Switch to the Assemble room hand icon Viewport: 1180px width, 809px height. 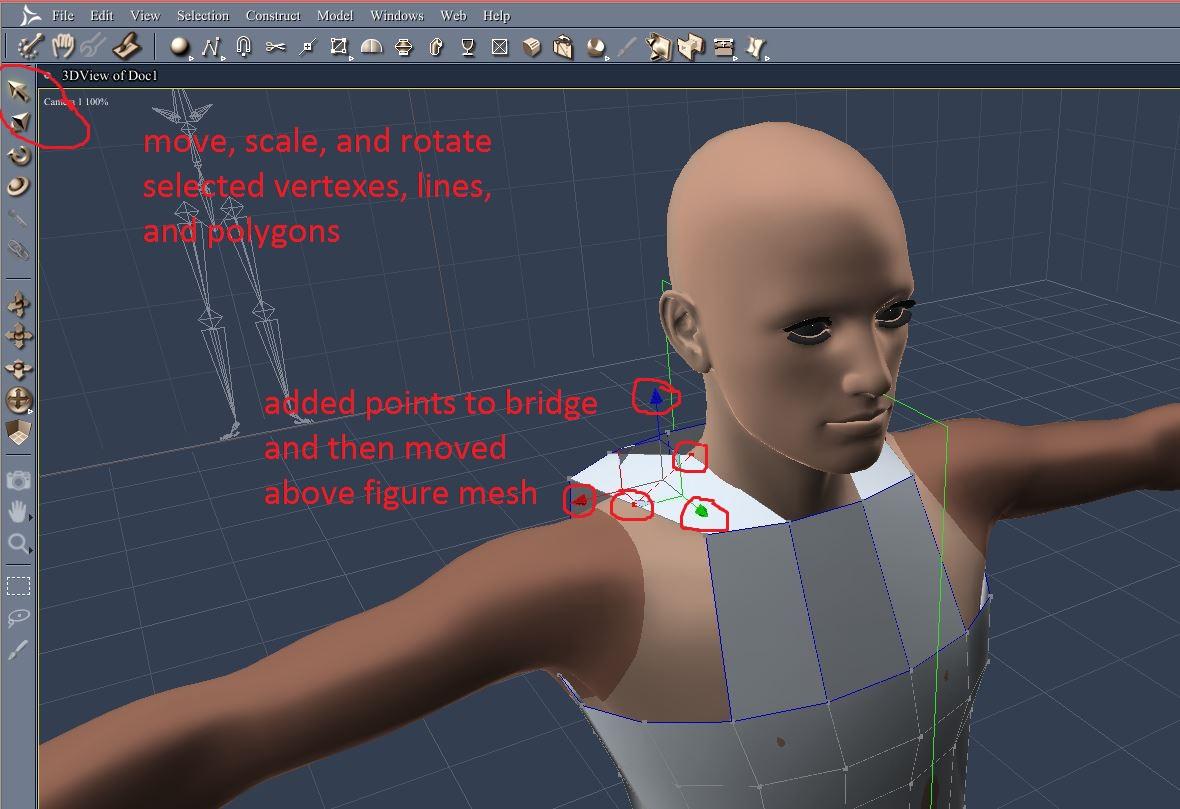click(63, 47)
